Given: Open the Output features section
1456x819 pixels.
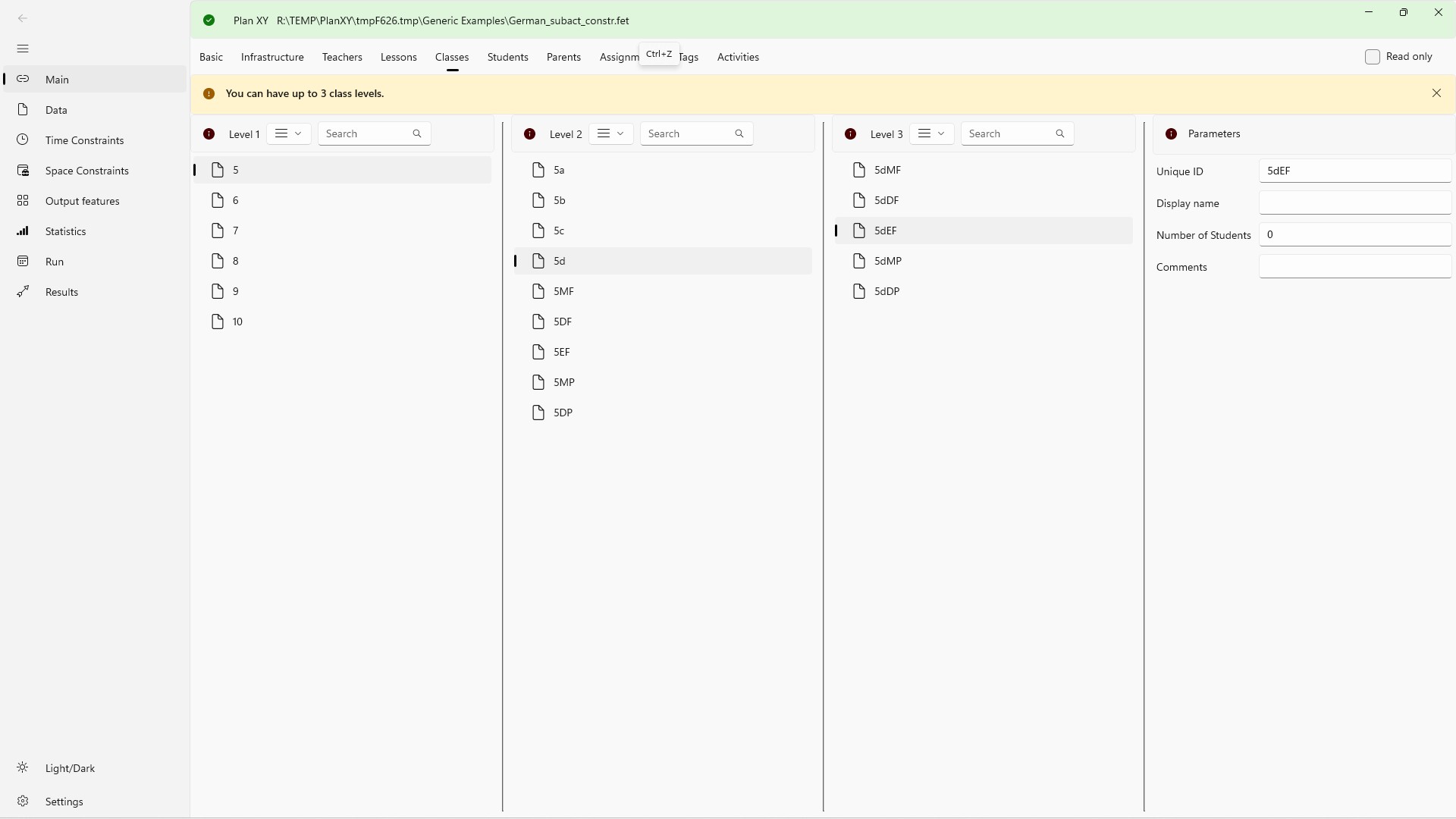Looking at the screenshot, I should (x=82, y=201).
